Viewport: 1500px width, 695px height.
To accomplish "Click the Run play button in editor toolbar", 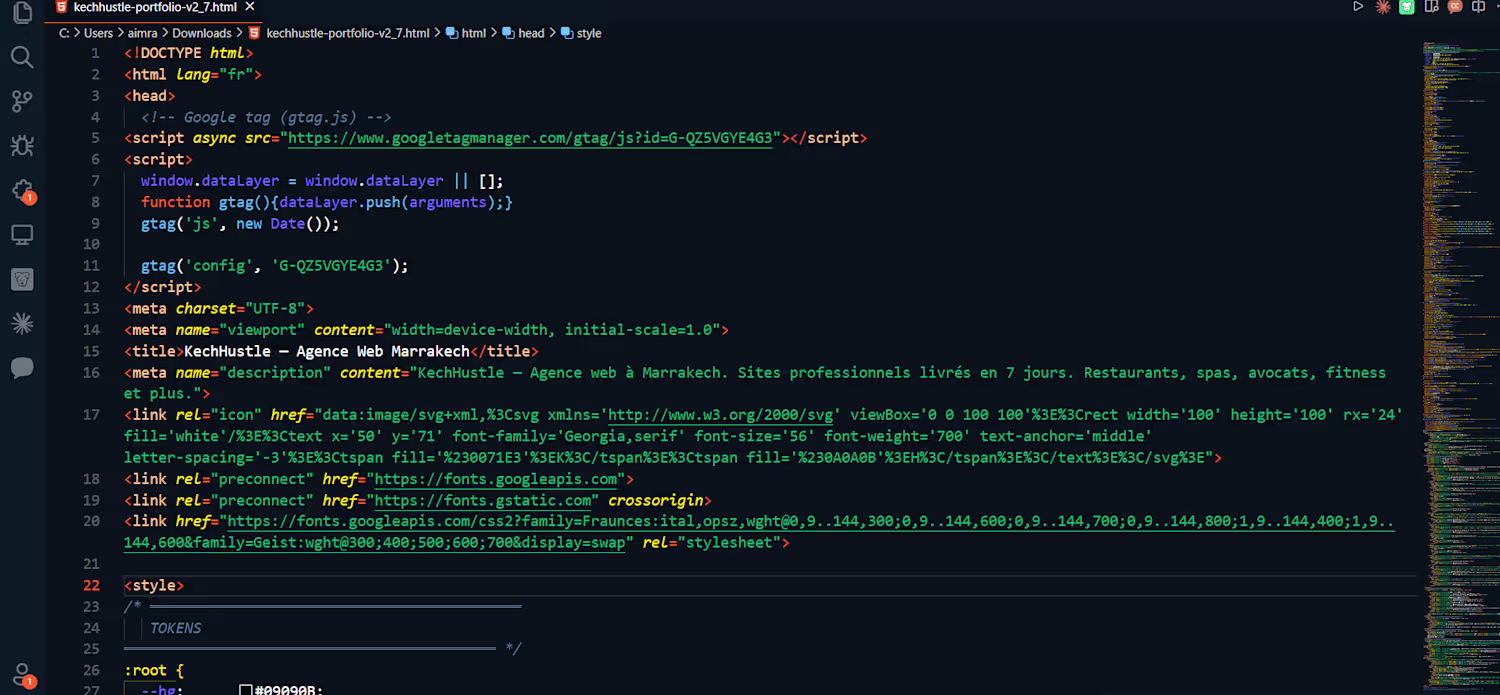I will [1358, 6].
